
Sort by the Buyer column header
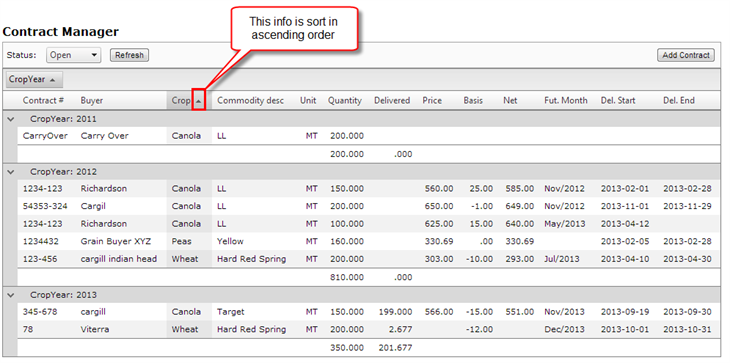(x=92, y=101)
